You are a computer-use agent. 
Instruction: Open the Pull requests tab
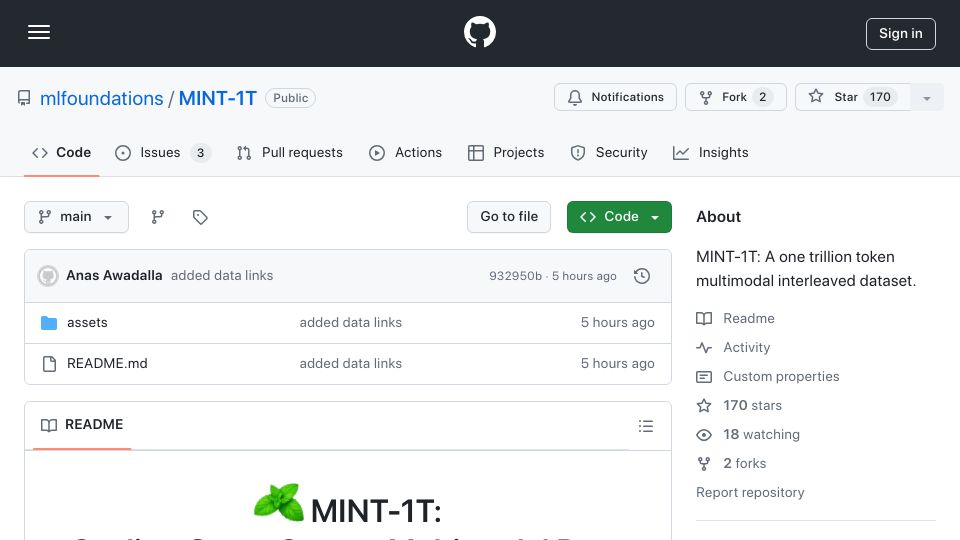[x=290, y=152]
